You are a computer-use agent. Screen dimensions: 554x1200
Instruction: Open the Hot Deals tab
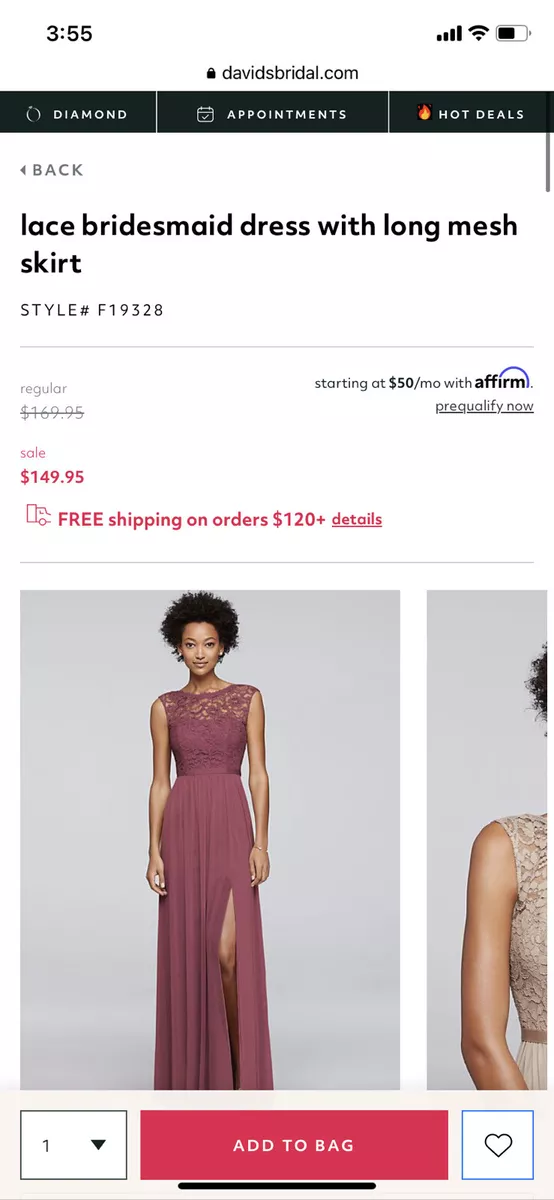470,112
